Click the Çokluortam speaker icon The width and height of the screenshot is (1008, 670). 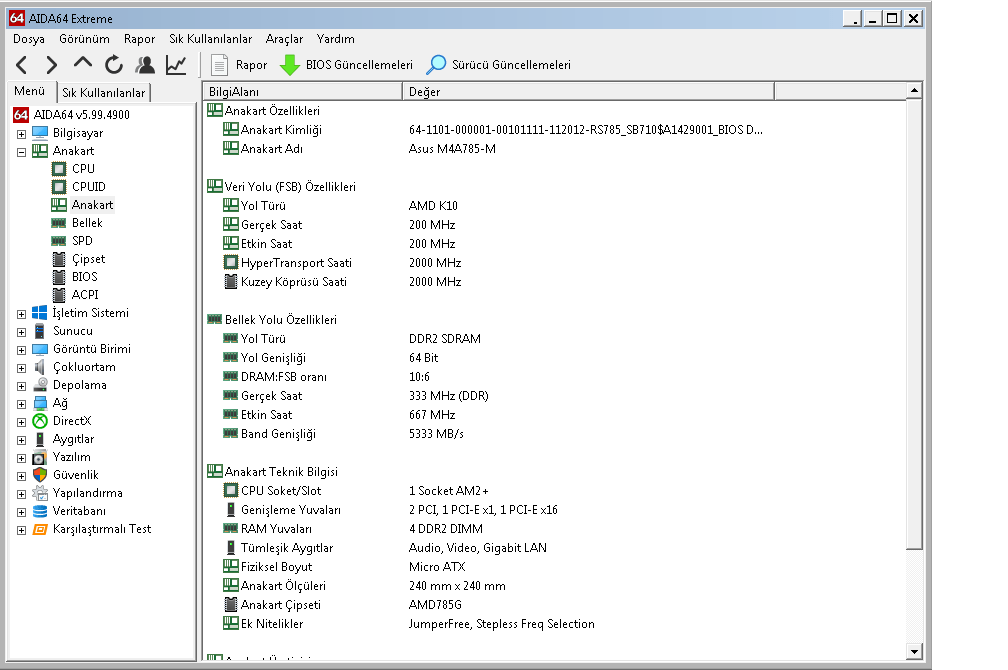[x=40, y=367]
